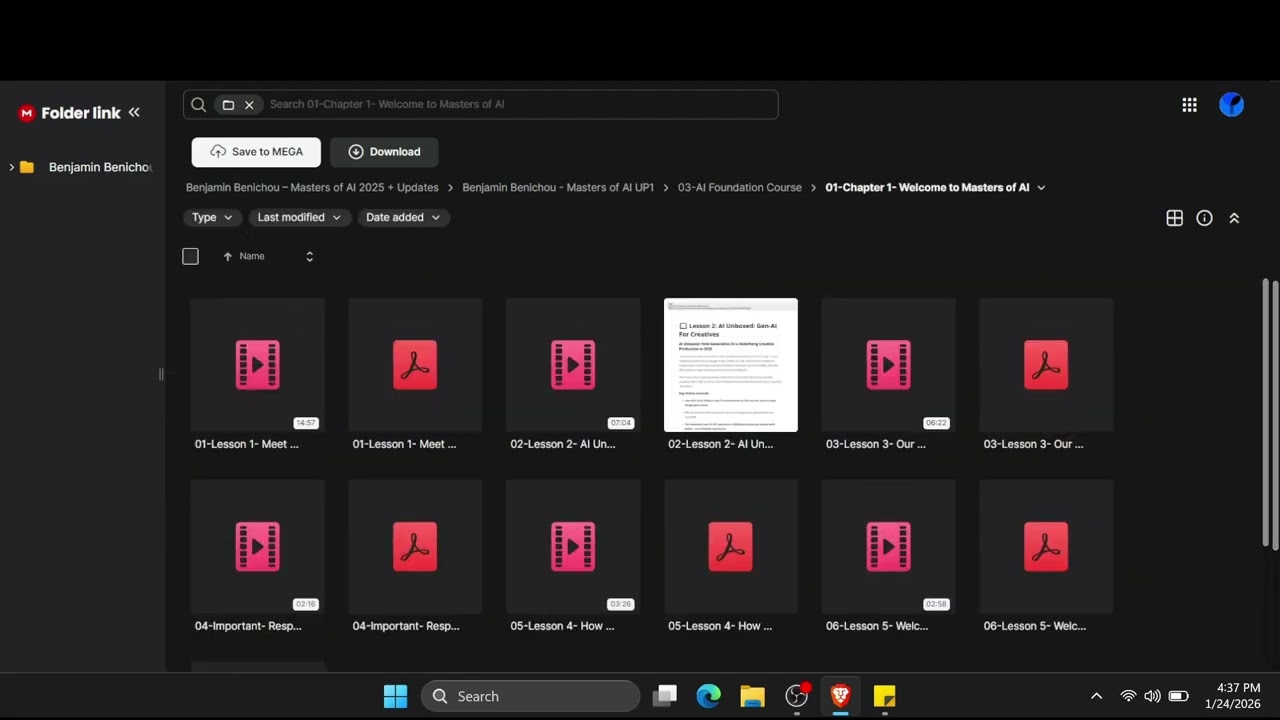Viewport: 1280px width, 720px height.
Task: Expand the Benjamin Benichou folder tree arrow
Action: (11, 168)
